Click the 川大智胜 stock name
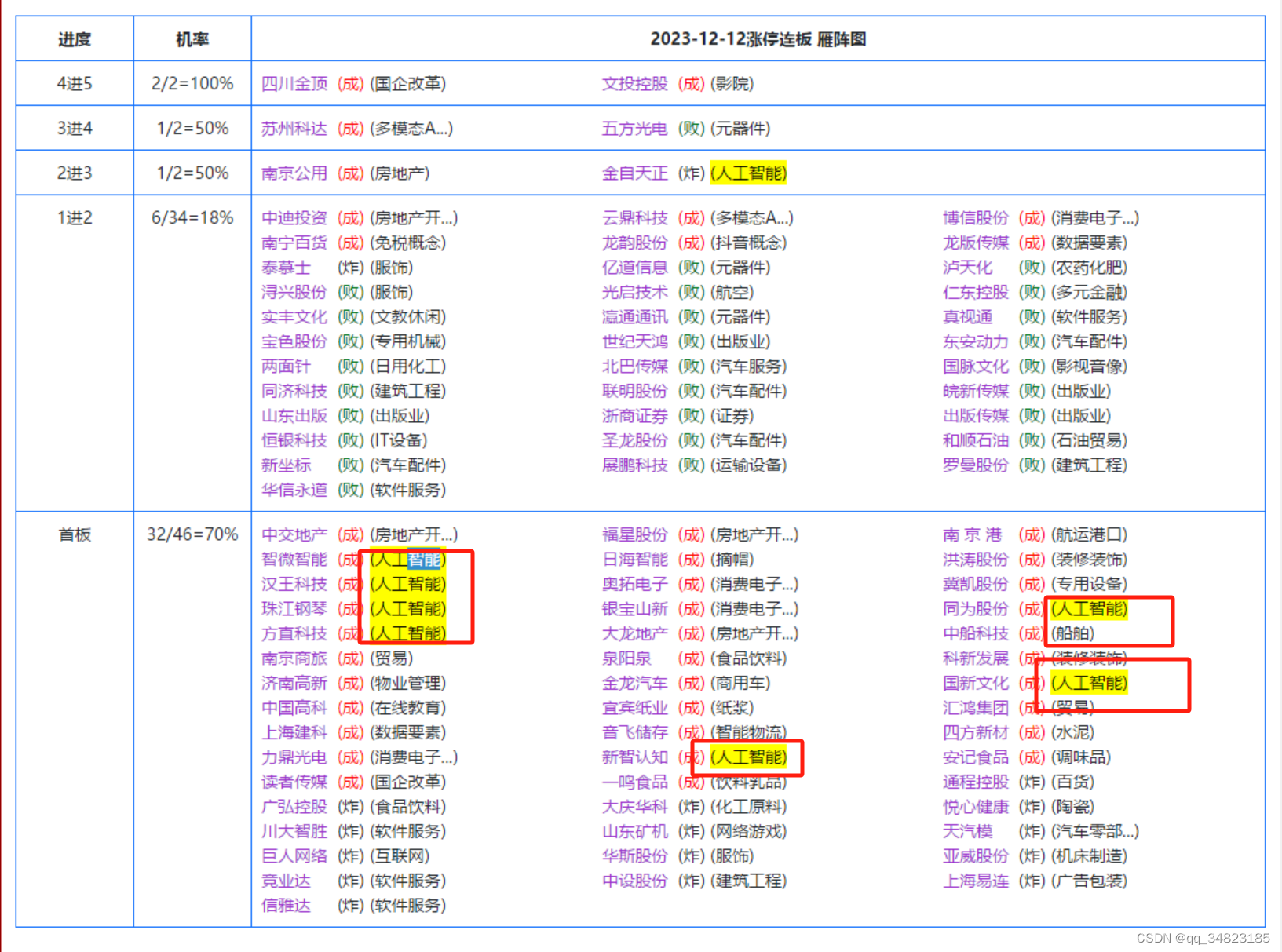Image resolution: width=1282 pixels, height=952 pixels. [294, 832]
